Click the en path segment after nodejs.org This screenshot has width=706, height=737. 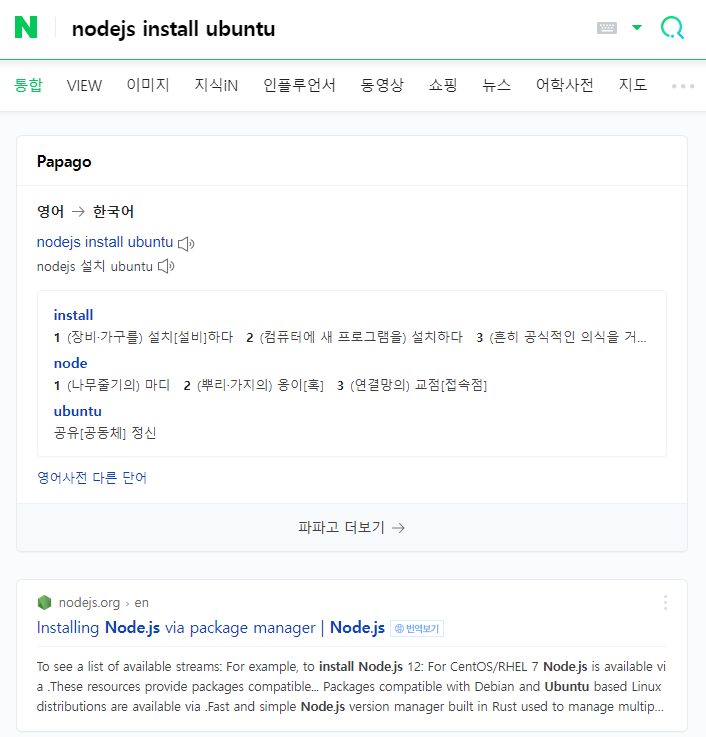(x=141, y=603)
